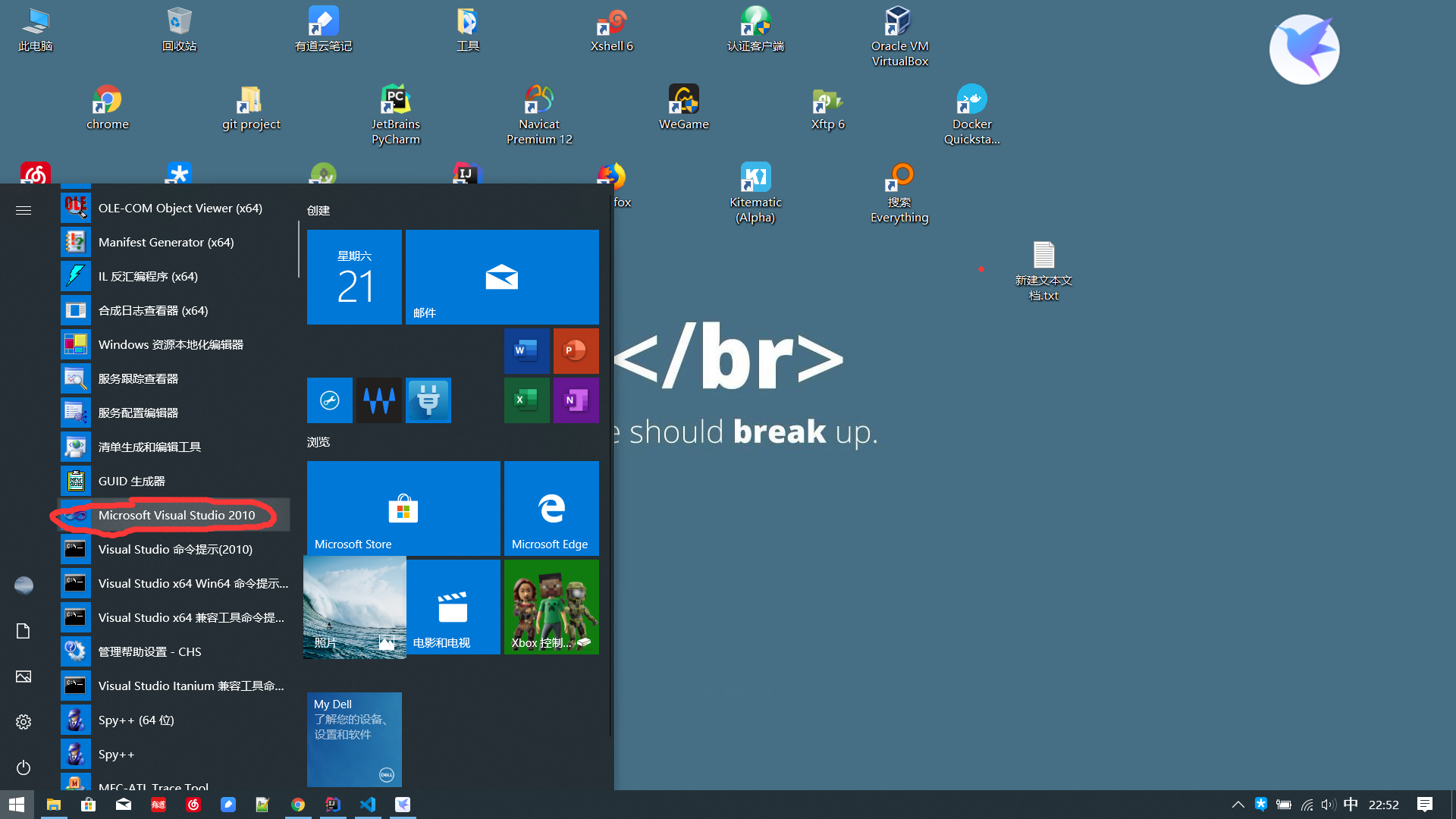Screen dimensions: 1456x819
Task: Open Microsoft Visual Studio 2010 from list
Action: coord(176,516)
